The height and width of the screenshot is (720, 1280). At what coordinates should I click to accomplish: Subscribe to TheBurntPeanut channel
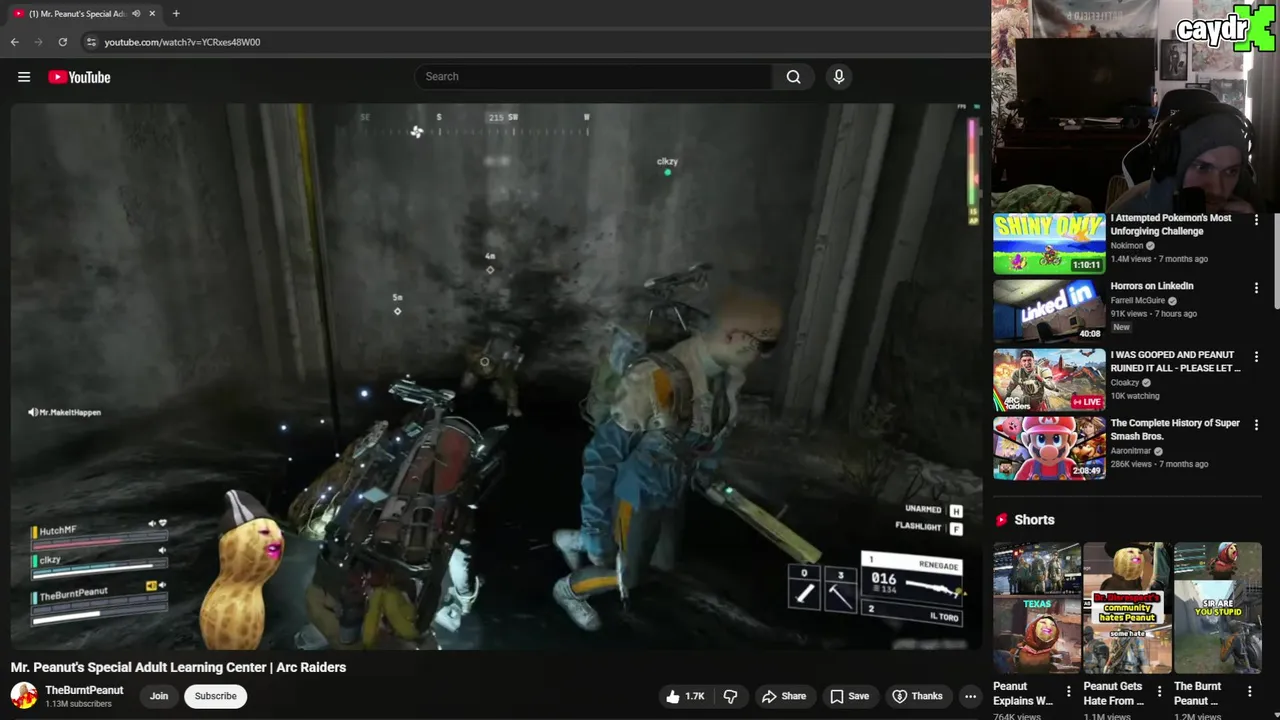point(216,696)
